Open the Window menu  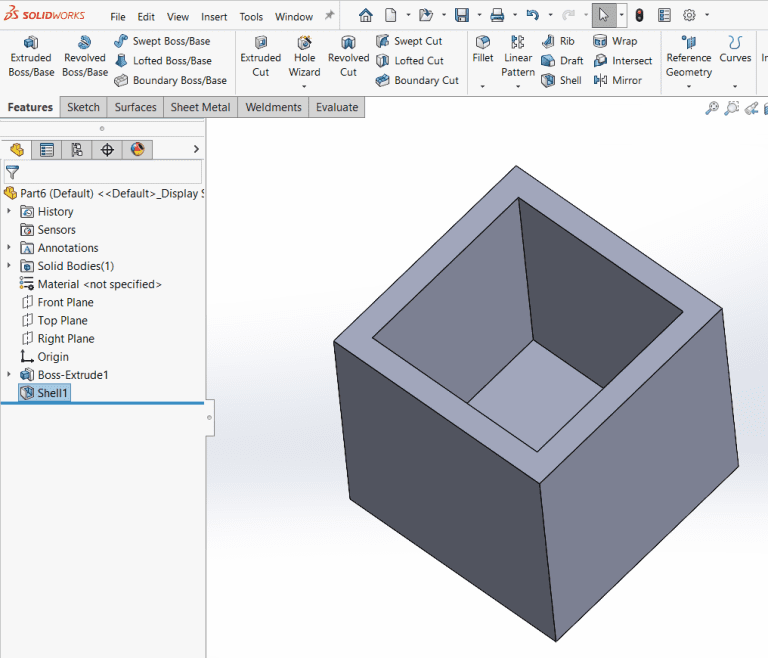pos(294,17)
